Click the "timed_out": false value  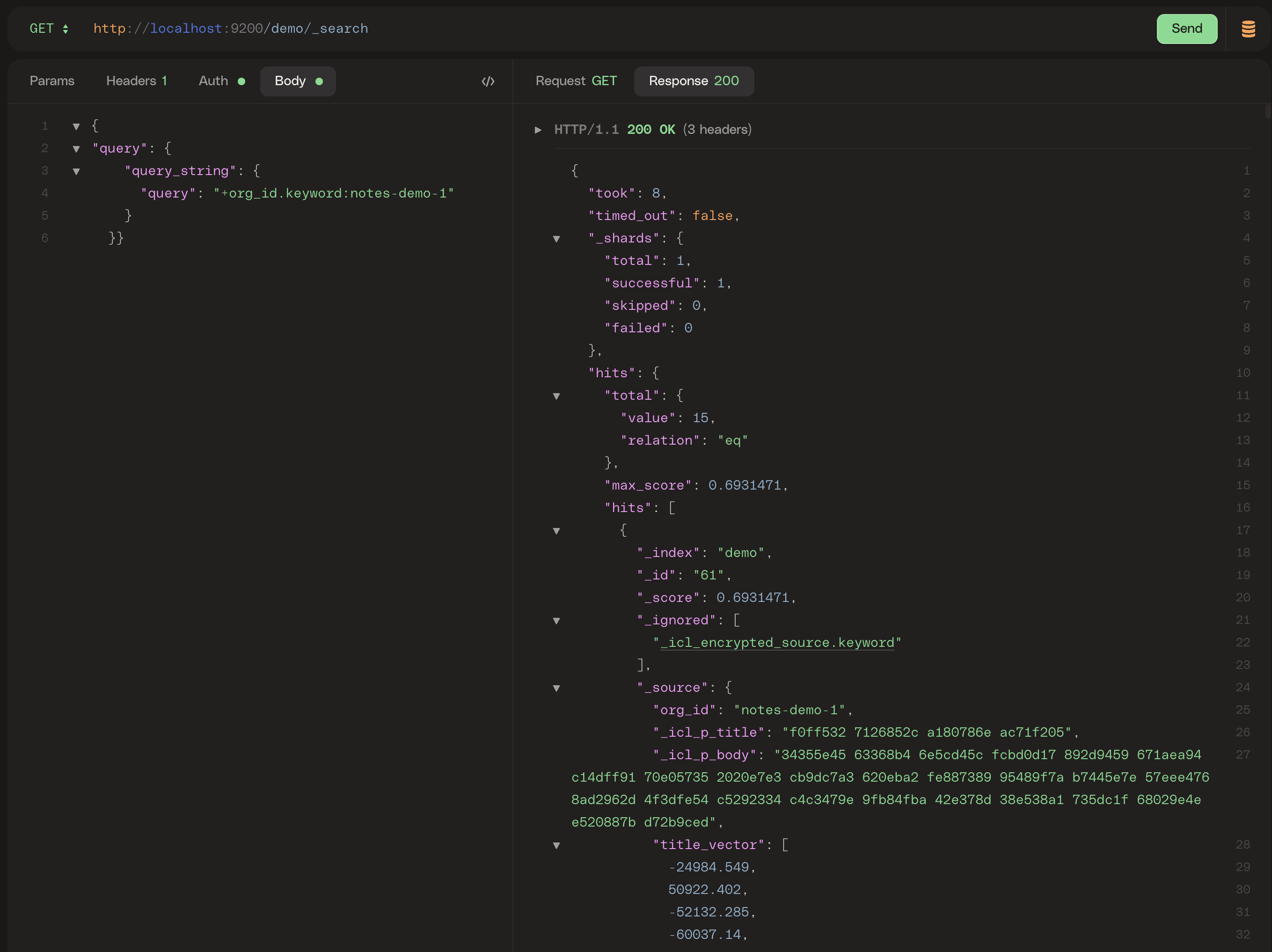pos(712,216)
